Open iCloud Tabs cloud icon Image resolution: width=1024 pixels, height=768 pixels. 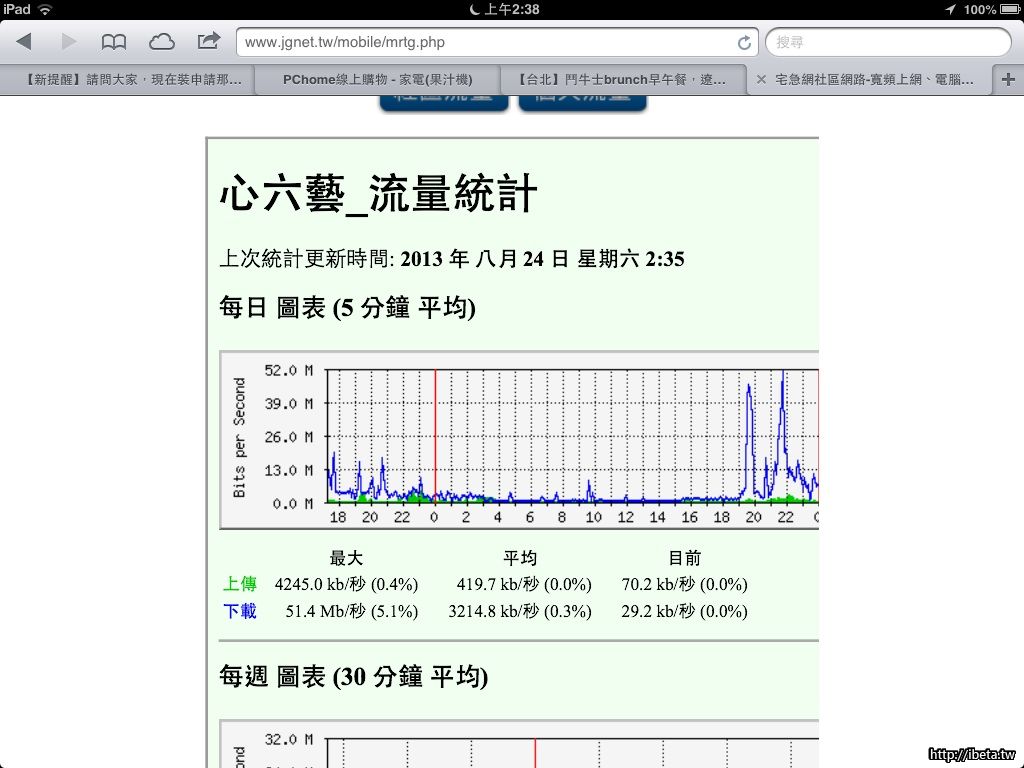tap(161, 42)
